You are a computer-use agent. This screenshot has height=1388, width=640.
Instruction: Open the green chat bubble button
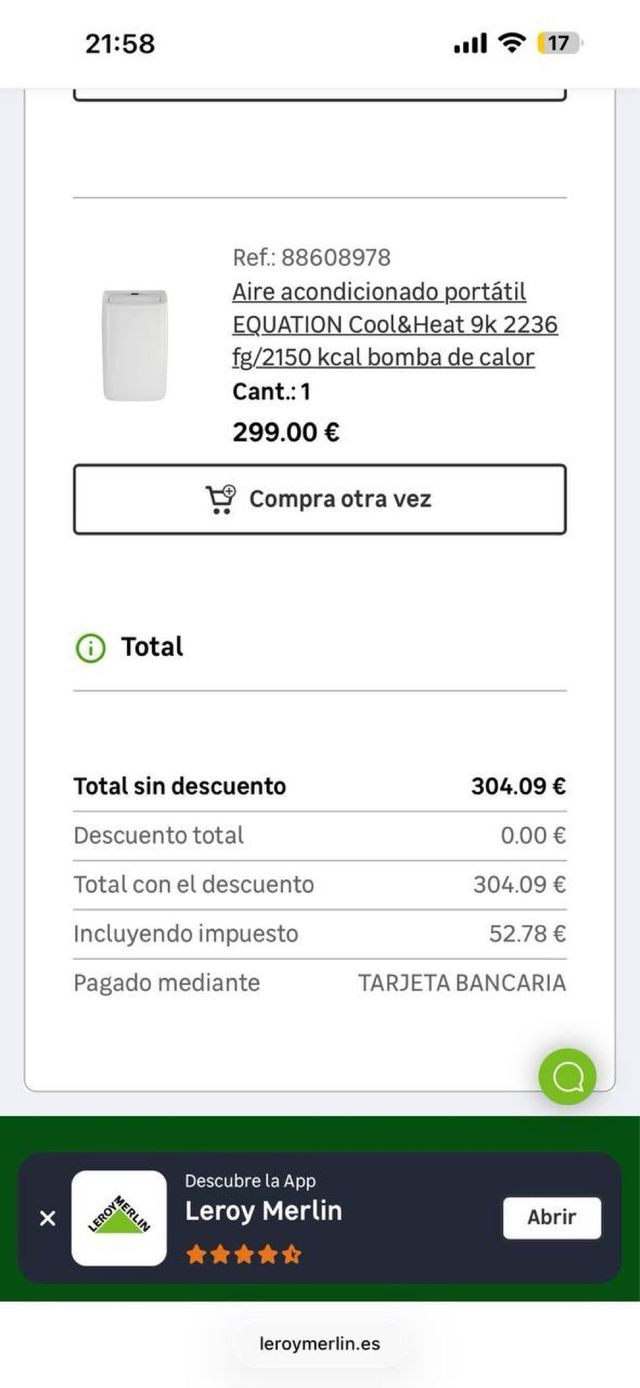[567, 1076]
